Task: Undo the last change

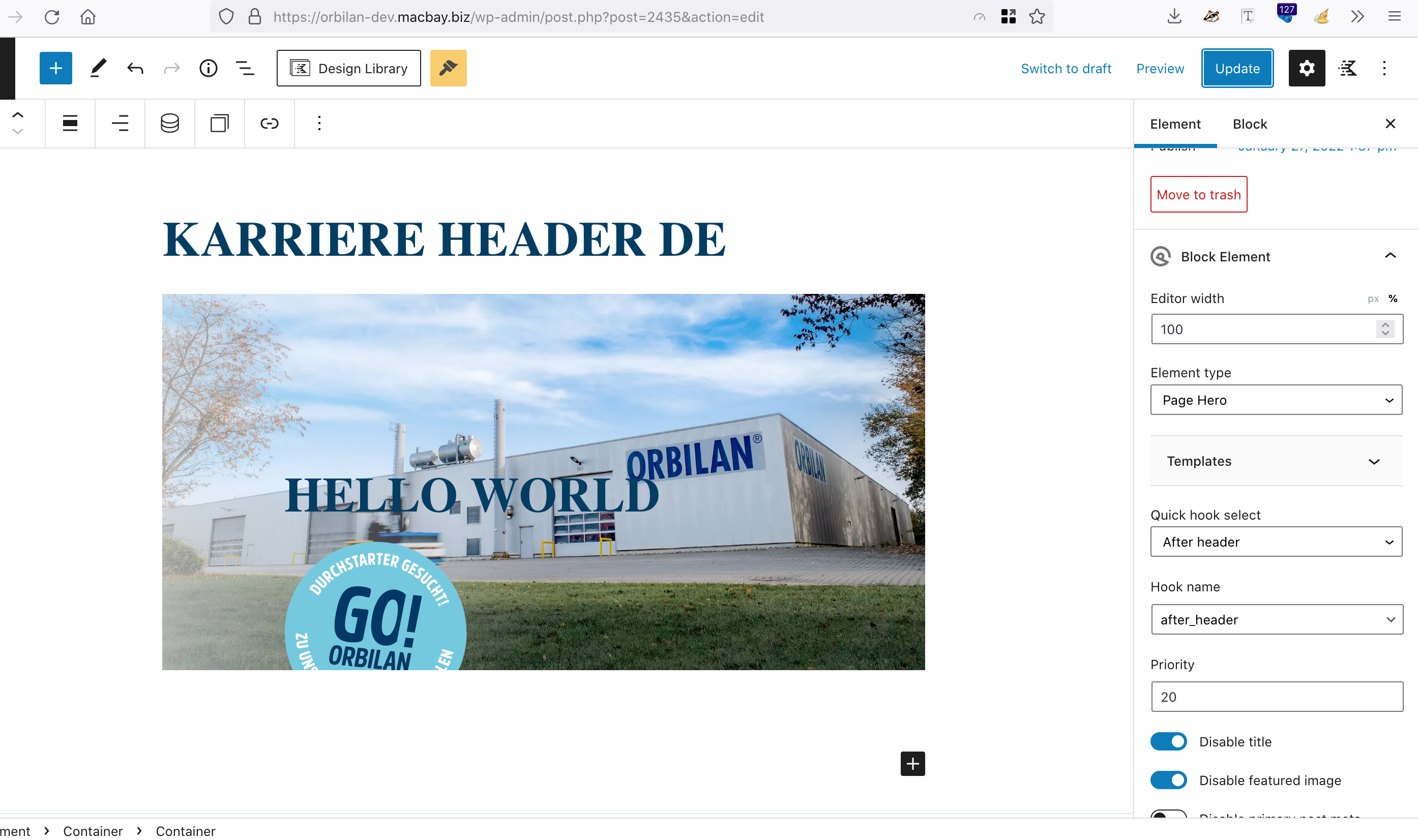Action: (x=135, y=69)
